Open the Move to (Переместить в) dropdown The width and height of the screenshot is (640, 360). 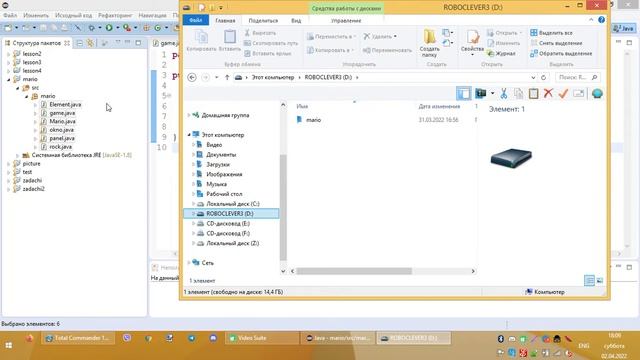click(x=331, y=36)
